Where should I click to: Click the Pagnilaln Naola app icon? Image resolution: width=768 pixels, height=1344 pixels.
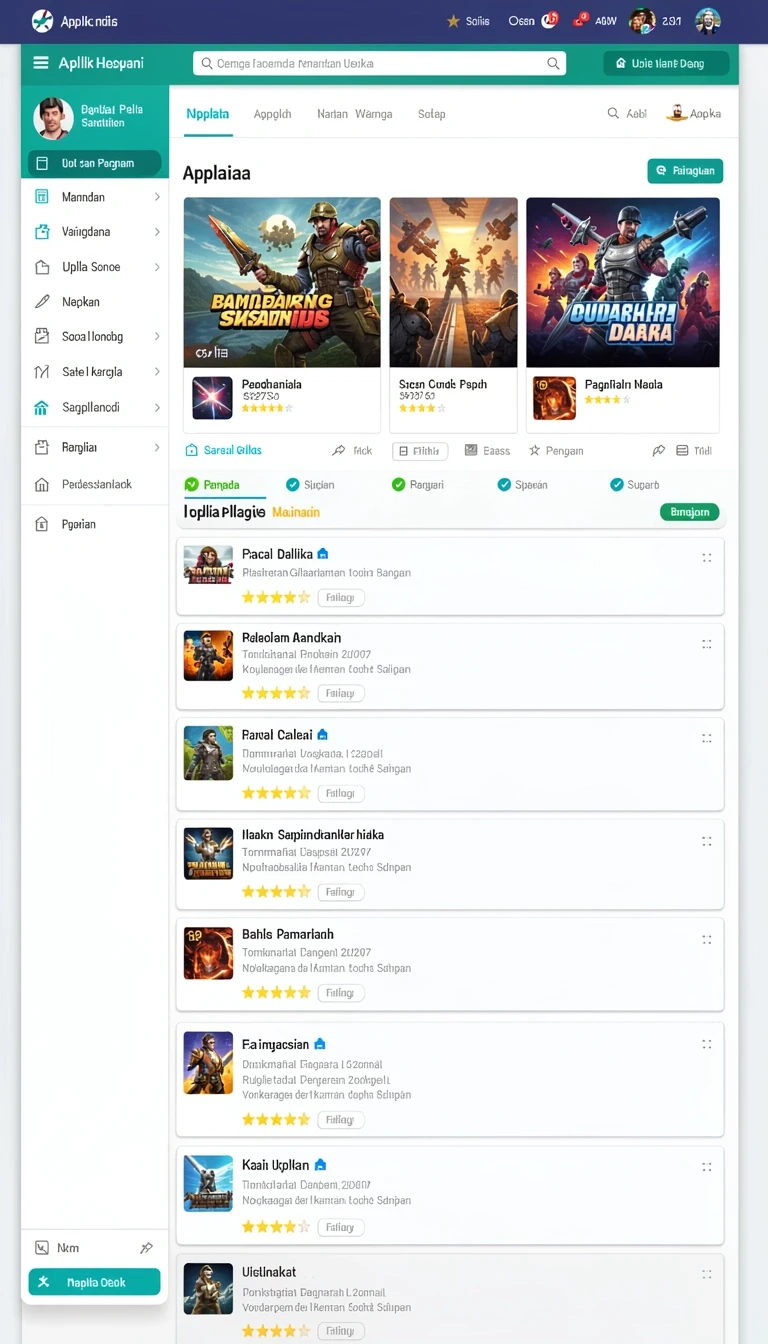554,397
